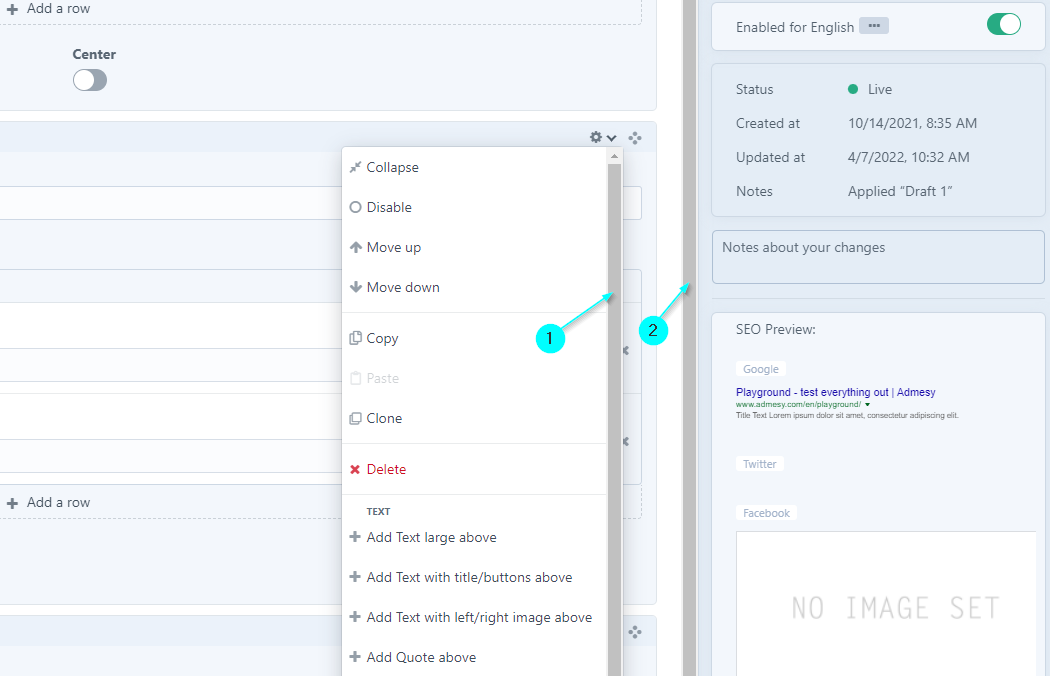This screenshot has width=1050, height=676.
Task: Select Collapse from the context menu
Action: click(474, 167)
